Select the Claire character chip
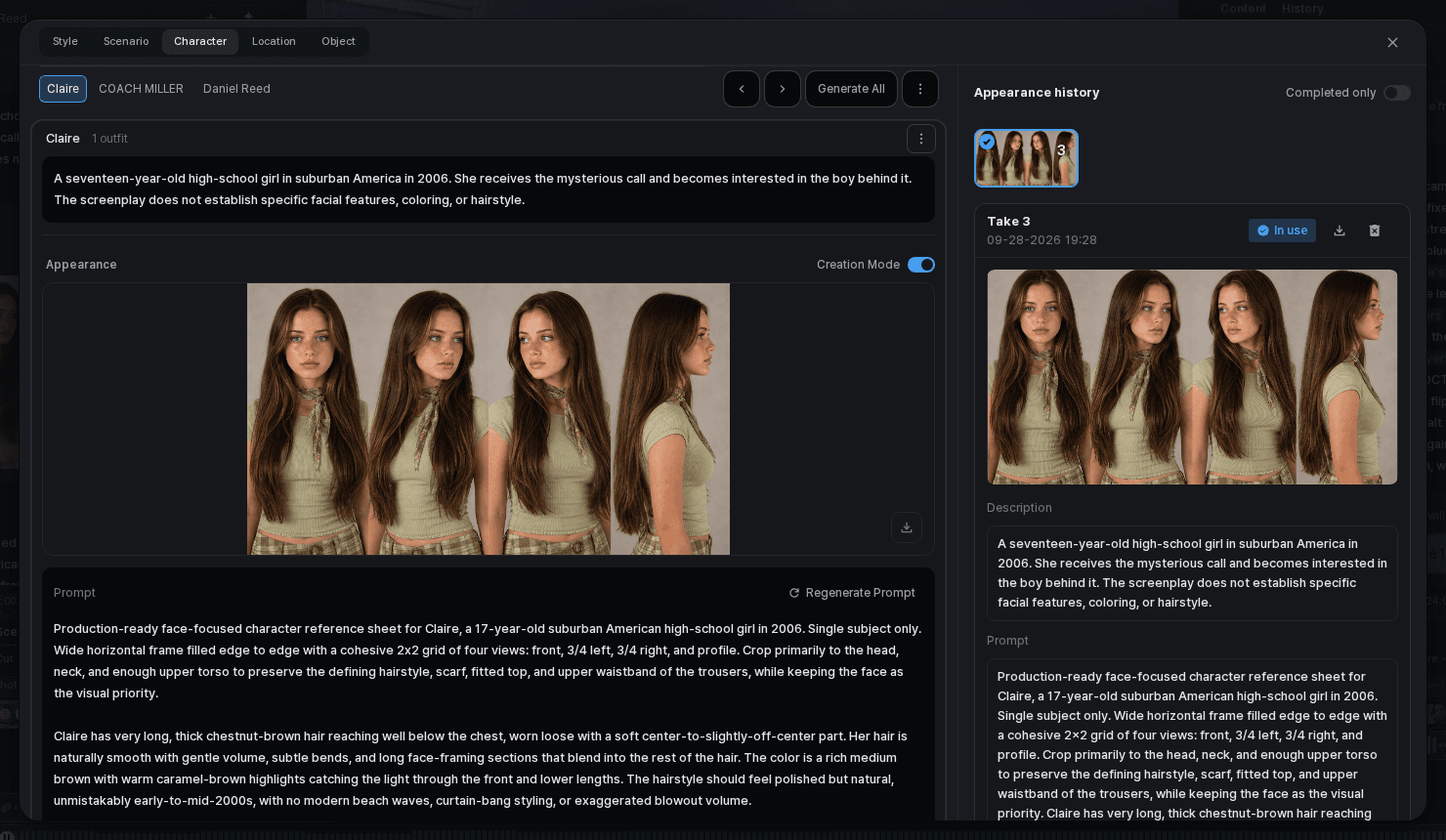Image resolution: width=1446 pixels, height=840 pixels. [x=63, y=89]
